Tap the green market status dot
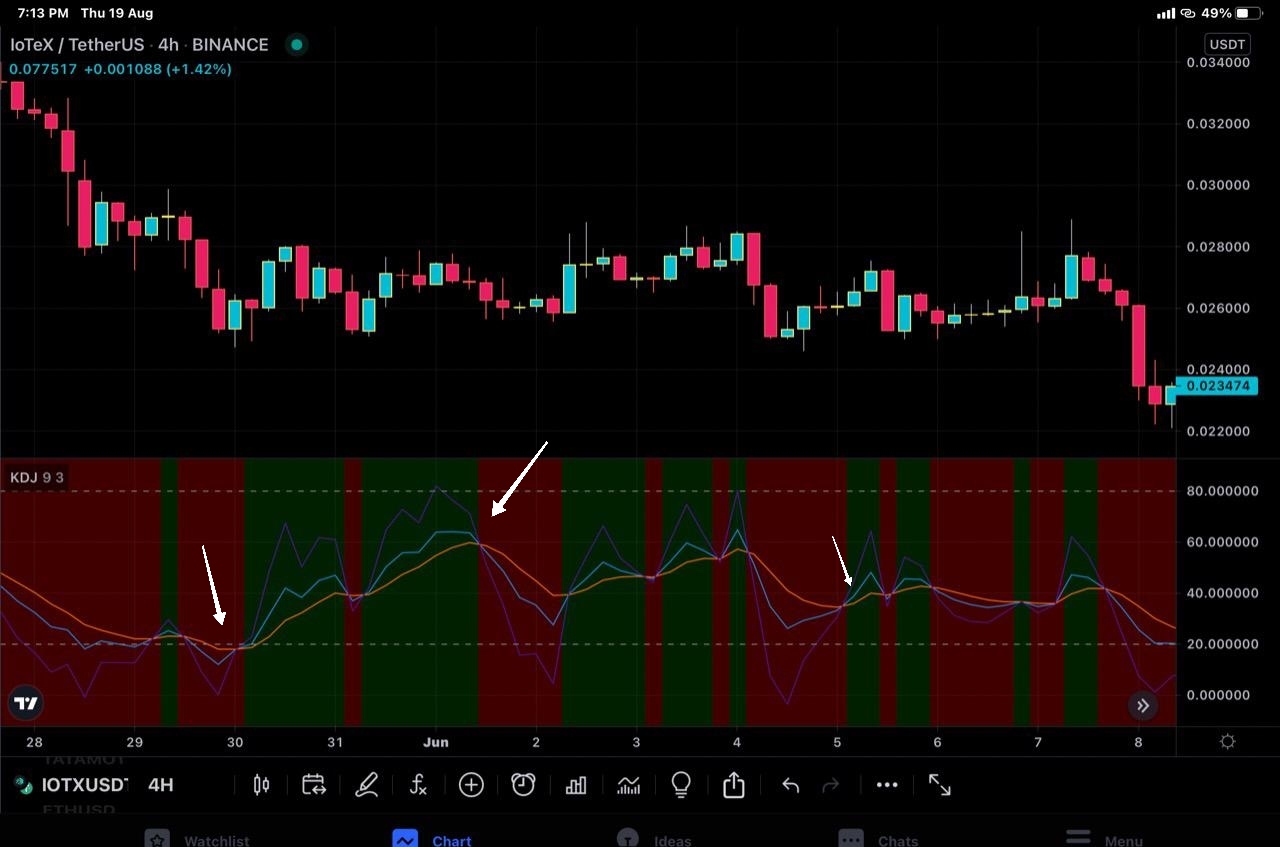1280x847 pixels. pyautogui.click(x=295, y=44)
